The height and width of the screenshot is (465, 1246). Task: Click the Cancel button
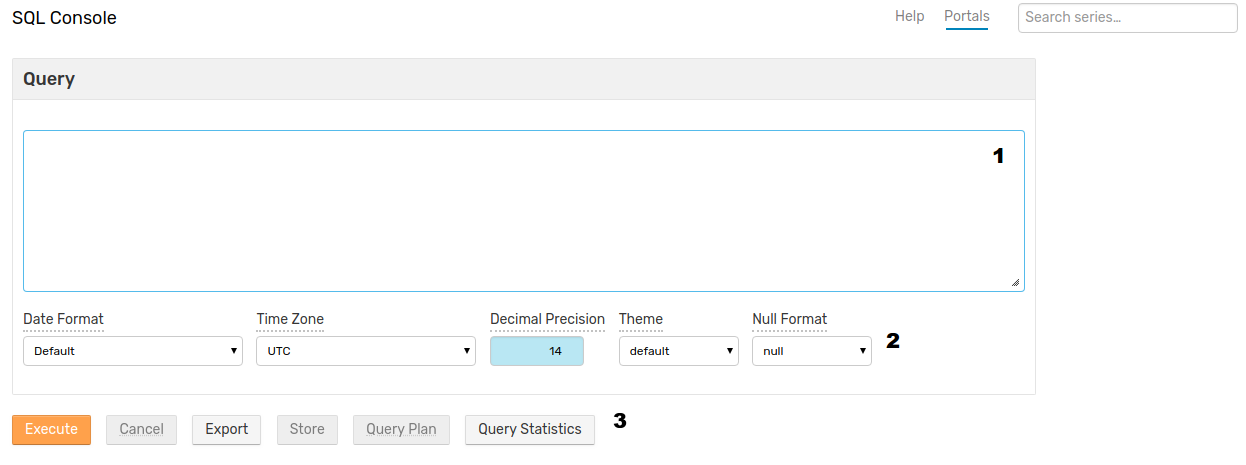pyautogui.click(x=141, y=429)
